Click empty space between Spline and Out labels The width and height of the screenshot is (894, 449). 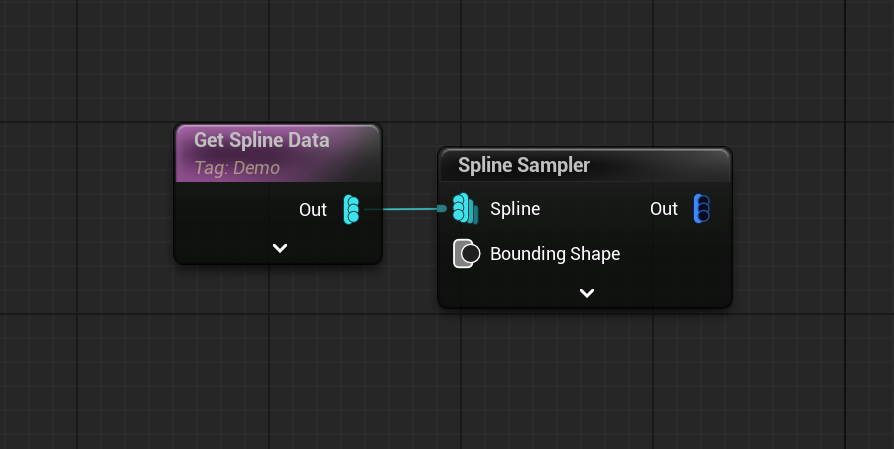595,209
